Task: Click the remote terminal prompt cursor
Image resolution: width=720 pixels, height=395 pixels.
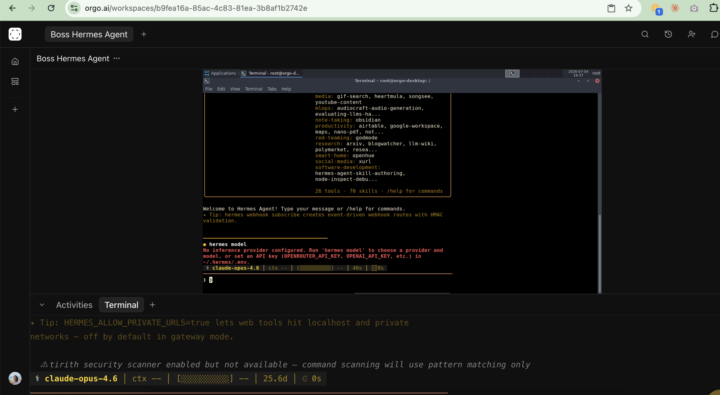Action: click(211, 280)
